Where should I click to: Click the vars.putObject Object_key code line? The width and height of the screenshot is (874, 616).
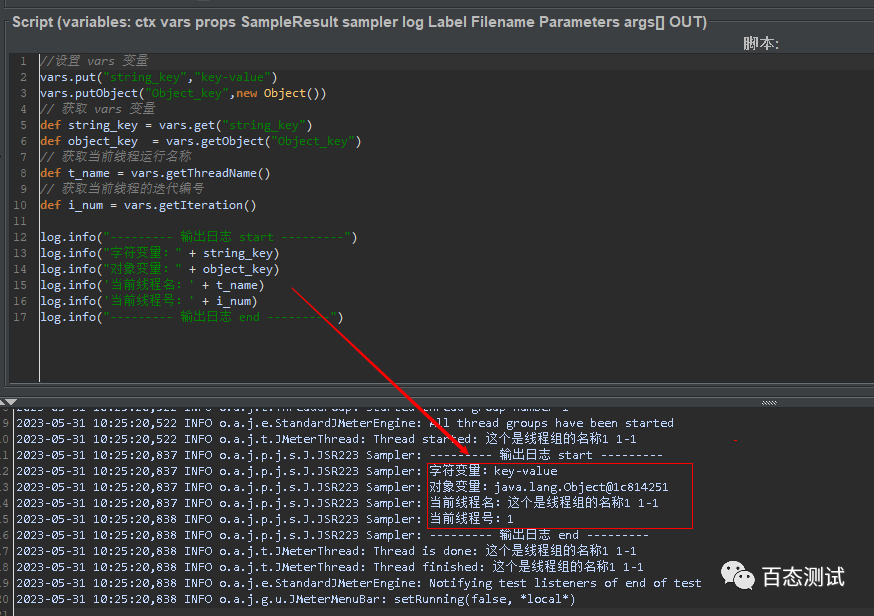tap(183, 93)
